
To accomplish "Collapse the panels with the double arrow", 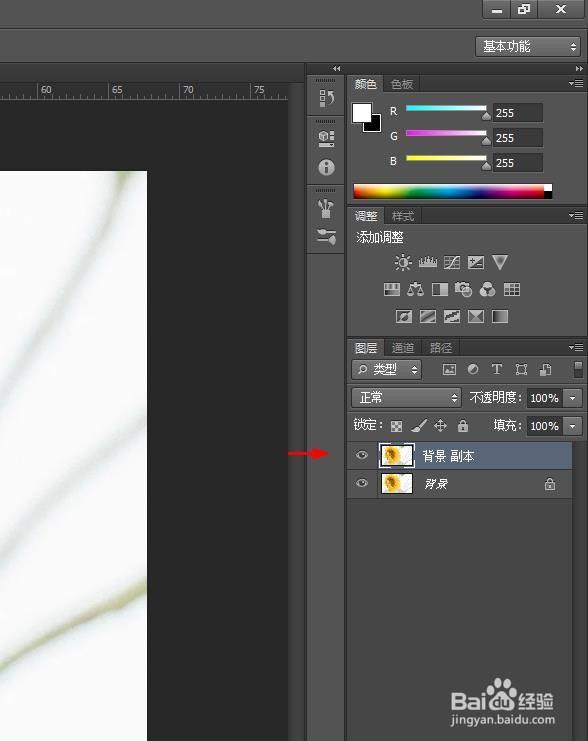I will tap(579, 69).
